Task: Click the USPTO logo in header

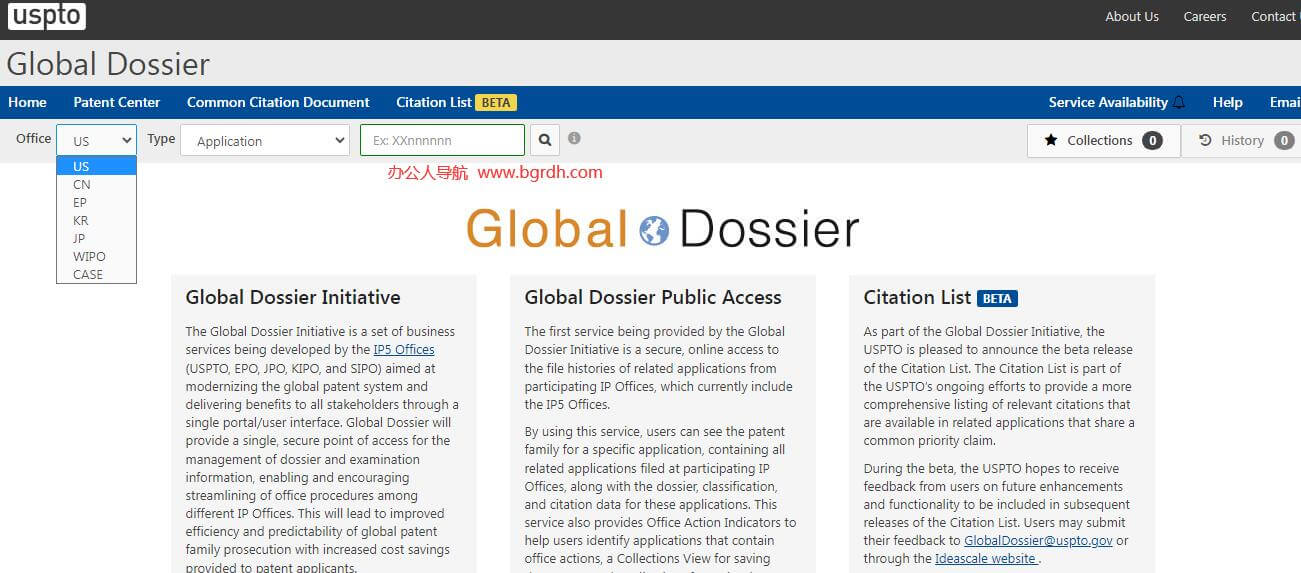Action: pyautogui.click(x=47, y=16)
